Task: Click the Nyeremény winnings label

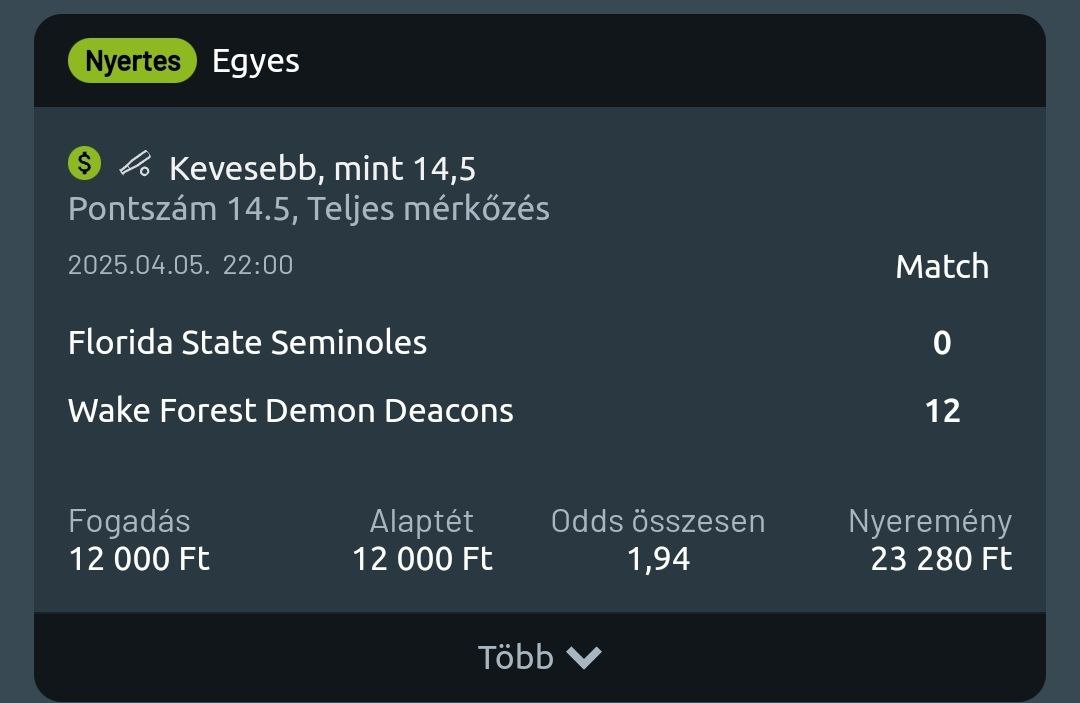Action: (930, 521)
